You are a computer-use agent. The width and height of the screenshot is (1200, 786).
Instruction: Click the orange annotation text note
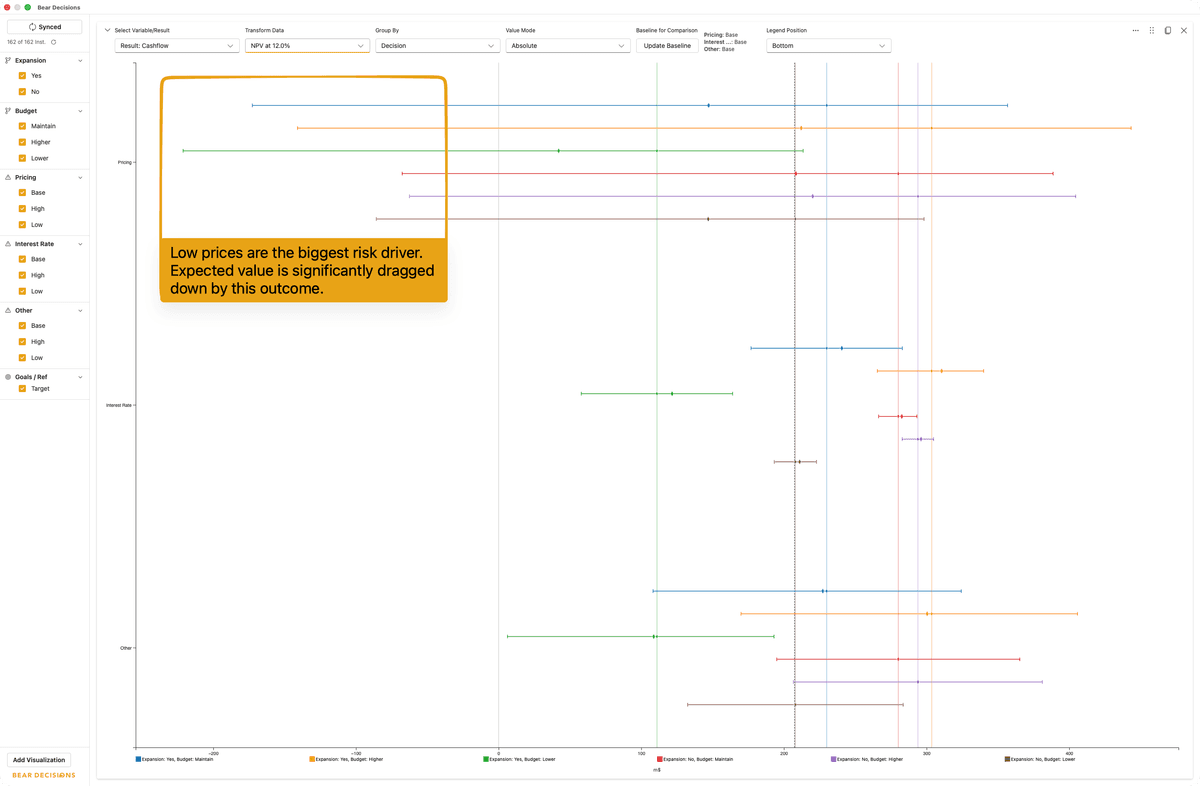click(303, 270)
